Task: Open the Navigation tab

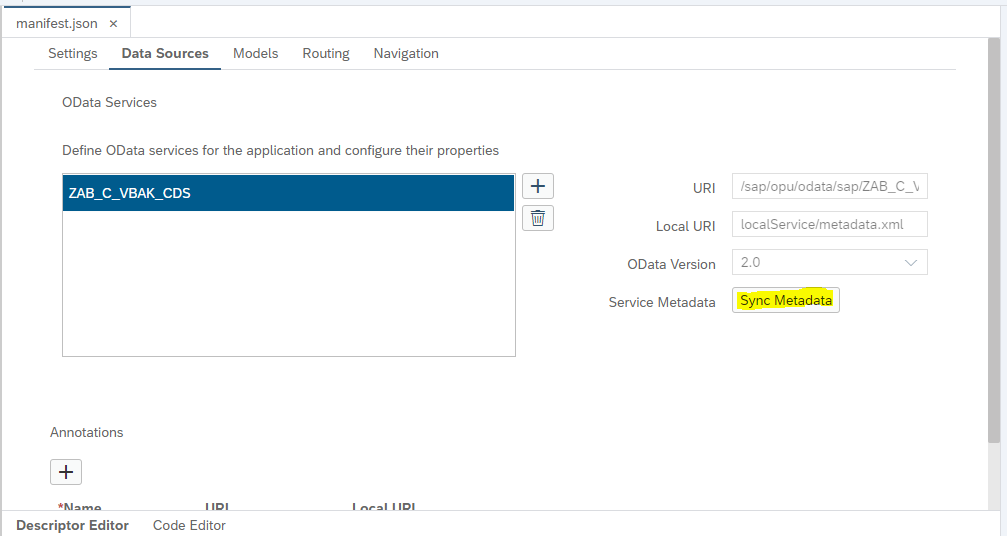Action: [x=406, y=53]
